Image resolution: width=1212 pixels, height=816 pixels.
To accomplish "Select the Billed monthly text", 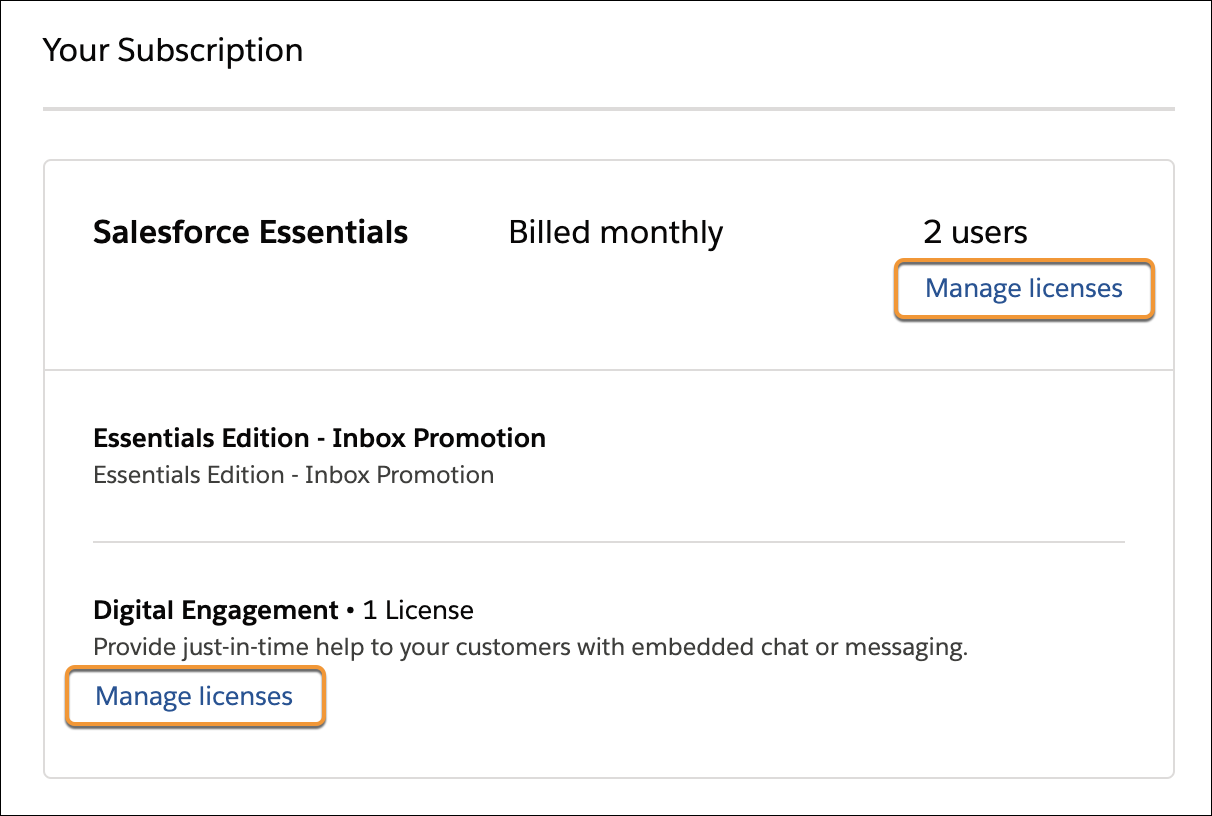I will pyautogui.click(x=616, y=233).
